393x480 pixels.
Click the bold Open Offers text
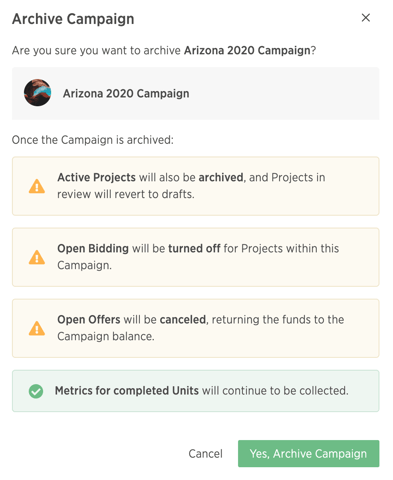pyautogui.click(x=89, y=319)
